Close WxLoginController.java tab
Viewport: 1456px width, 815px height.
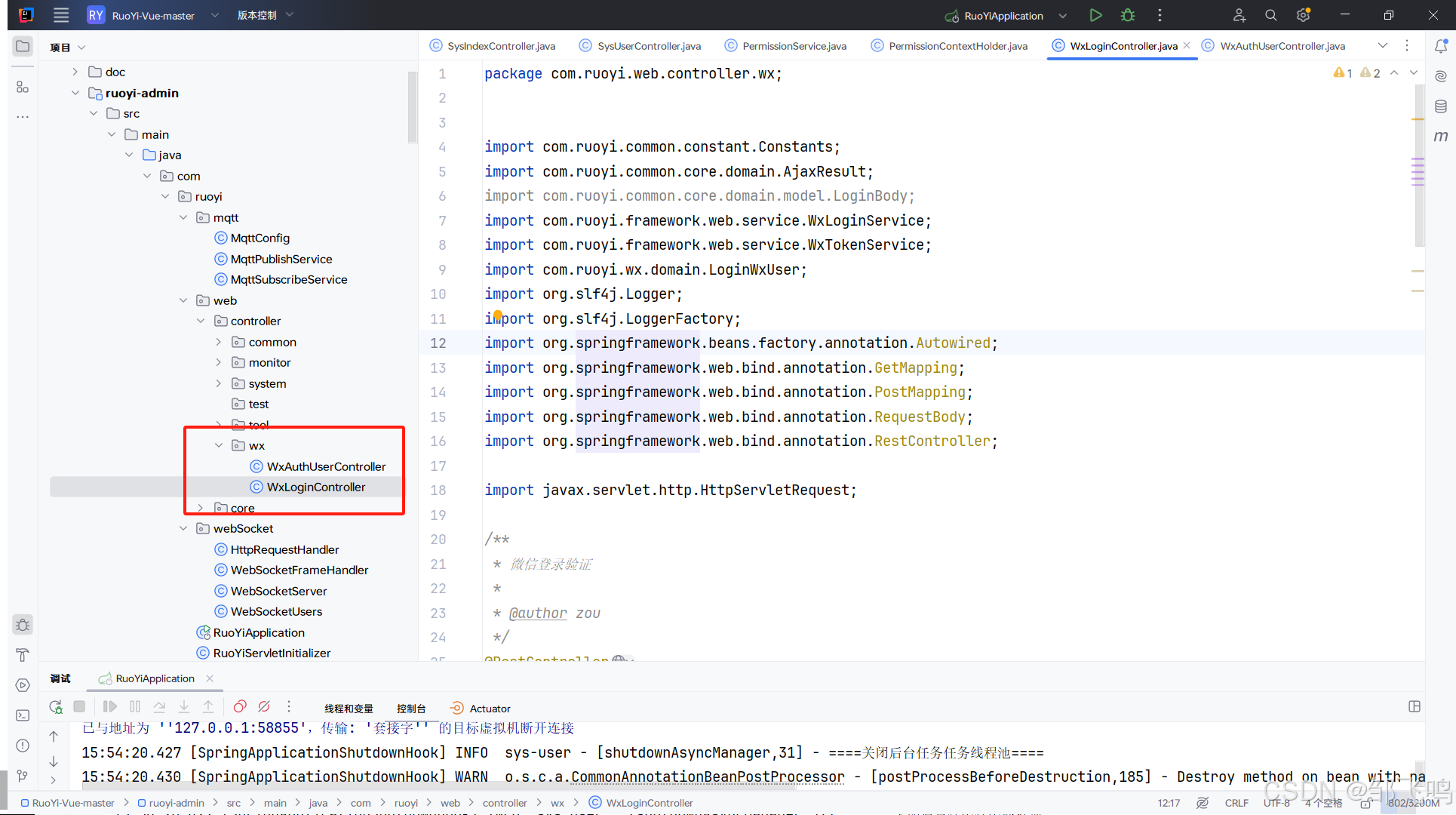tap(1187, 46)
